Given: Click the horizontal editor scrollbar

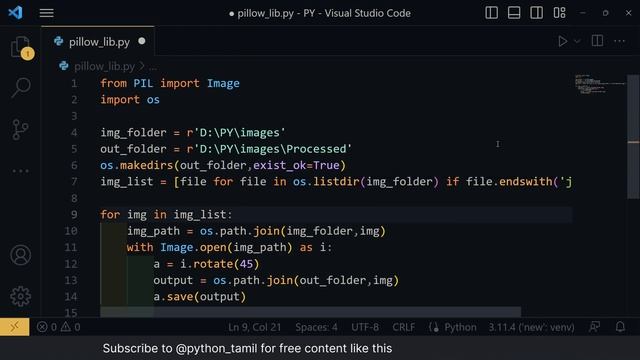Looking at the screenshot, I should coord(311,312).
